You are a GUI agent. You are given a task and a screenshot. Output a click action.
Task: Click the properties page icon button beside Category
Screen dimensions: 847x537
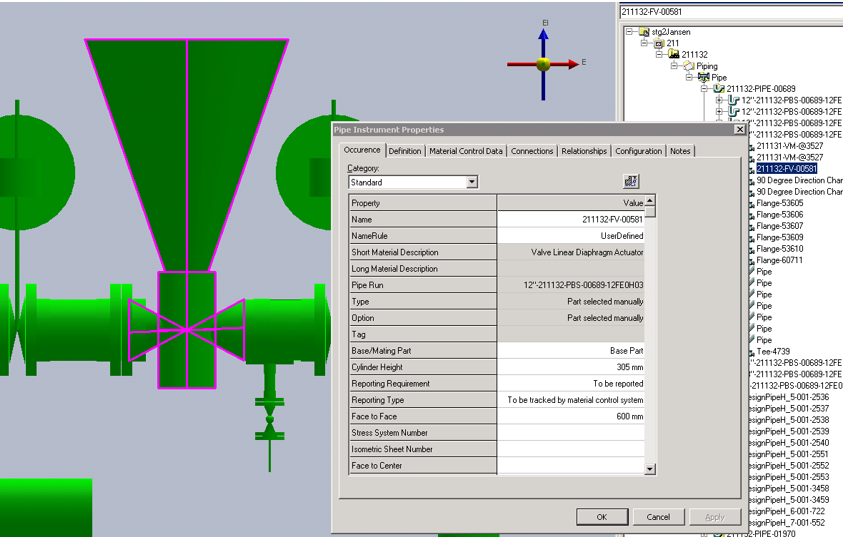[x=630, y=181]
